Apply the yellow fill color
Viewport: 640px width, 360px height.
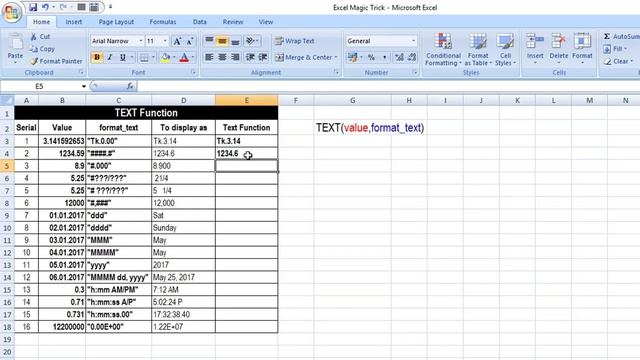[166, 58]
